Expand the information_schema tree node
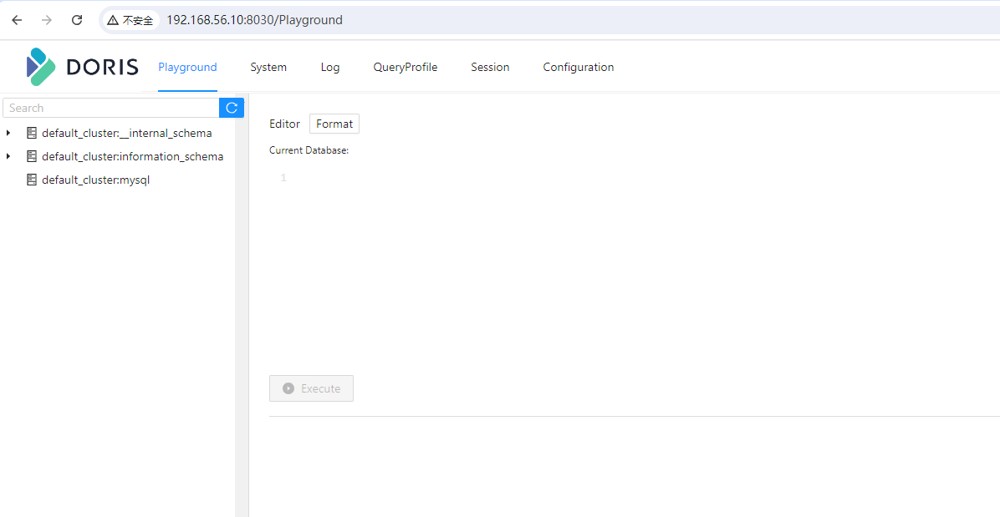This screenshot has height=517, width=1000. pyautogui.click(x=8, y=156)
